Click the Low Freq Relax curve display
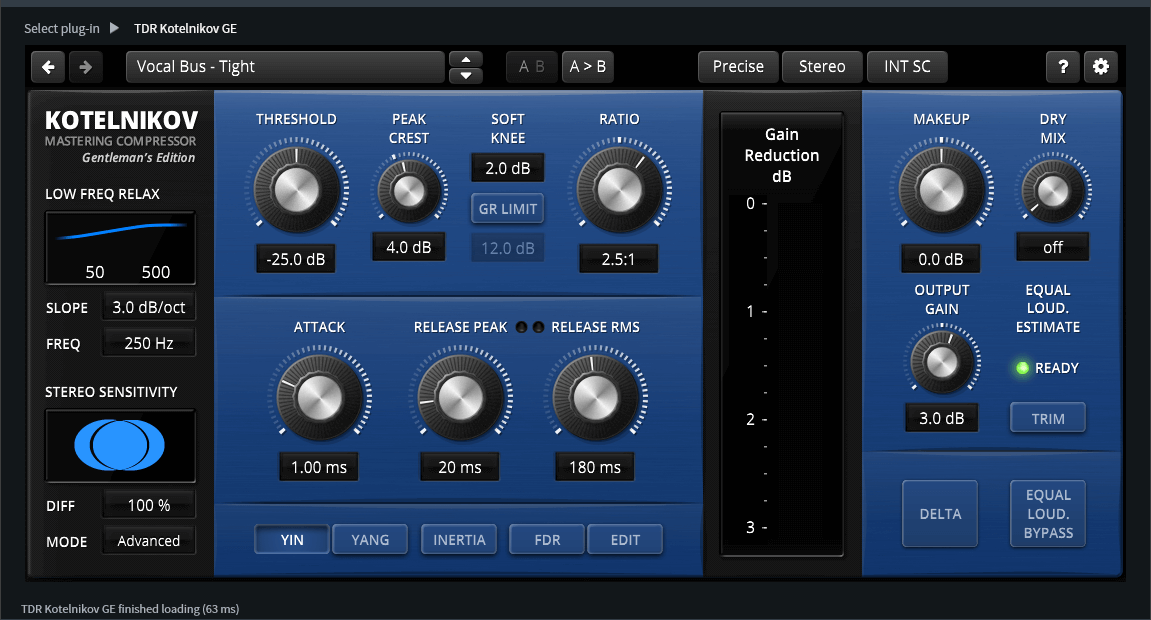The height and width of the screenshot is (620, 1151). click(120, 247)
